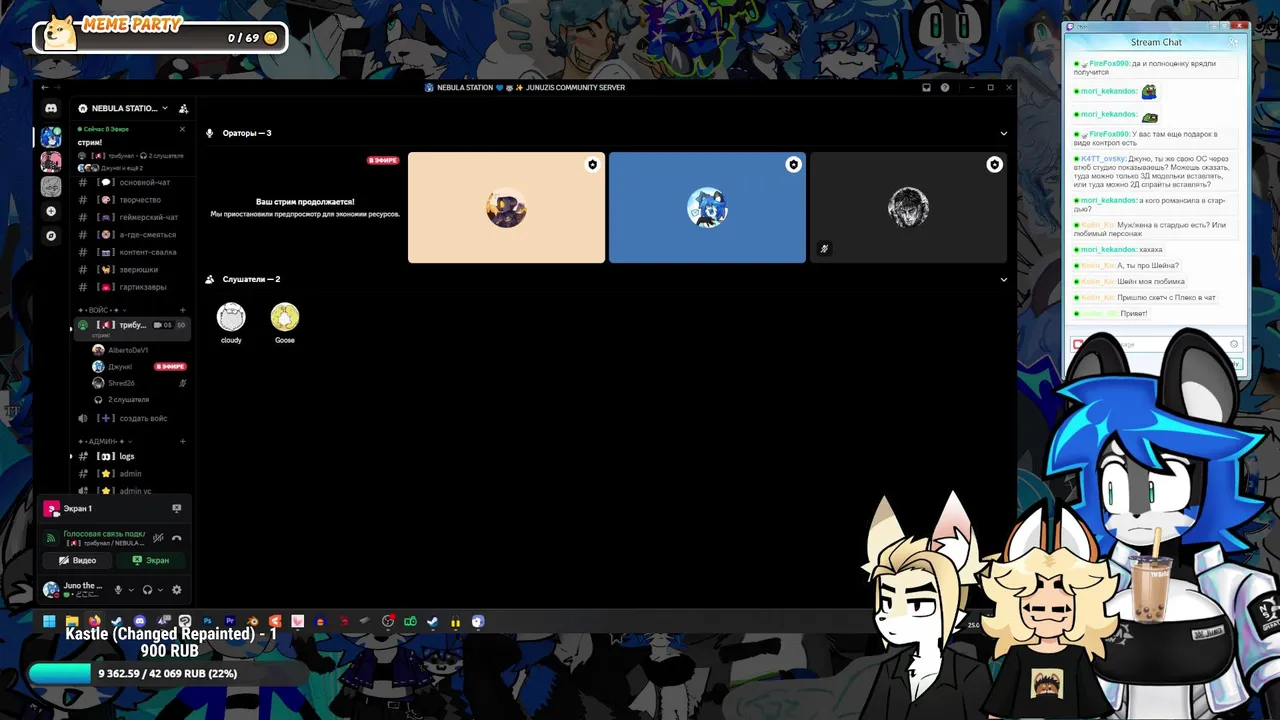The width and height of the screenshot is (1280, 720).
Task: Click badge icon on dark speaker tile
Action: coord(994,165)
